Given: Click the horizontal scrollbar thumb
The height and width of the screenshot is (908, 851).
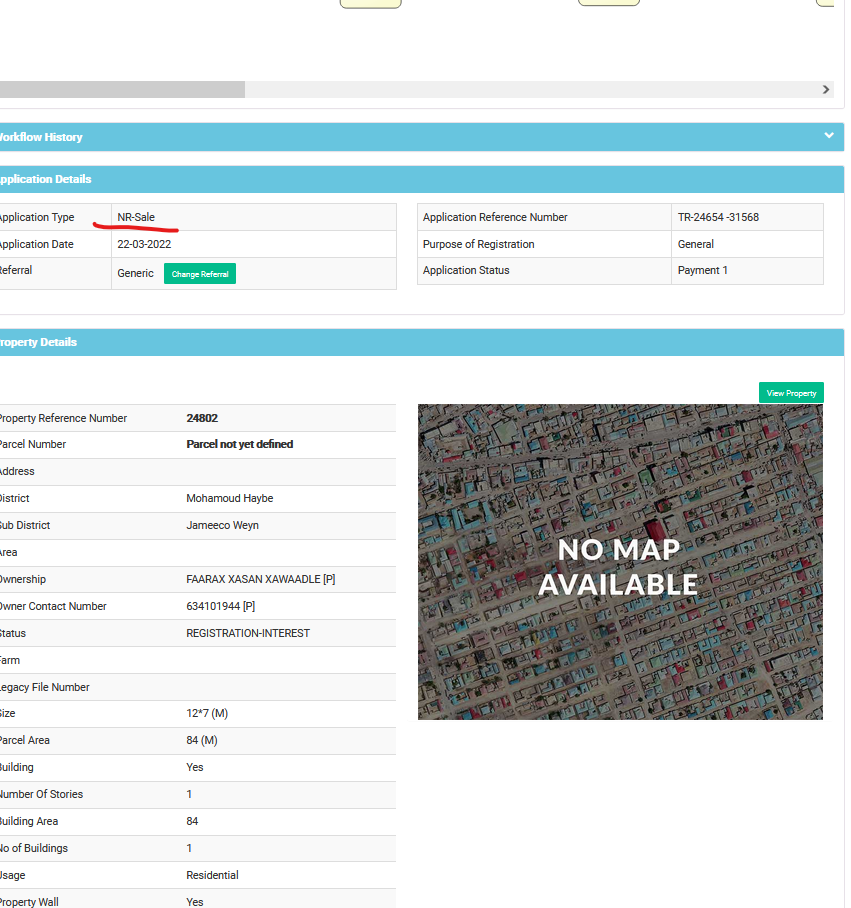Looking at the screenshot, I should (x=122, y=89).
